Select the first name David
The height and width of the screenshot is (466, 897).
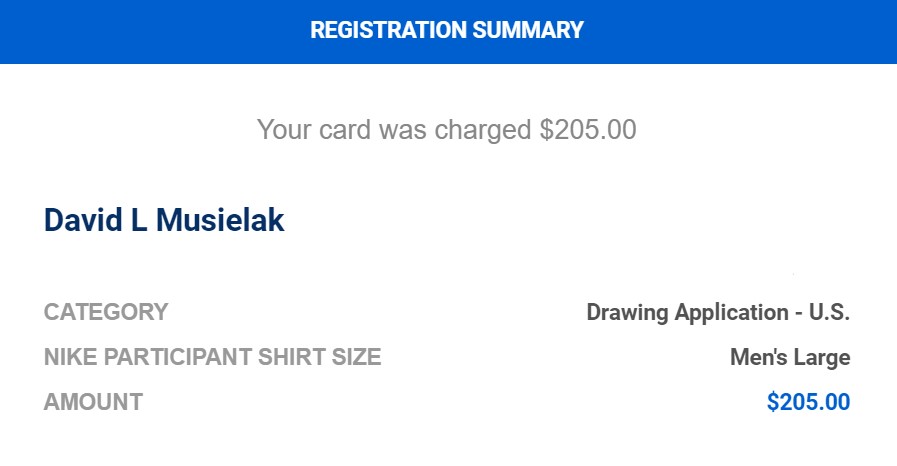(x=83, y=220)
